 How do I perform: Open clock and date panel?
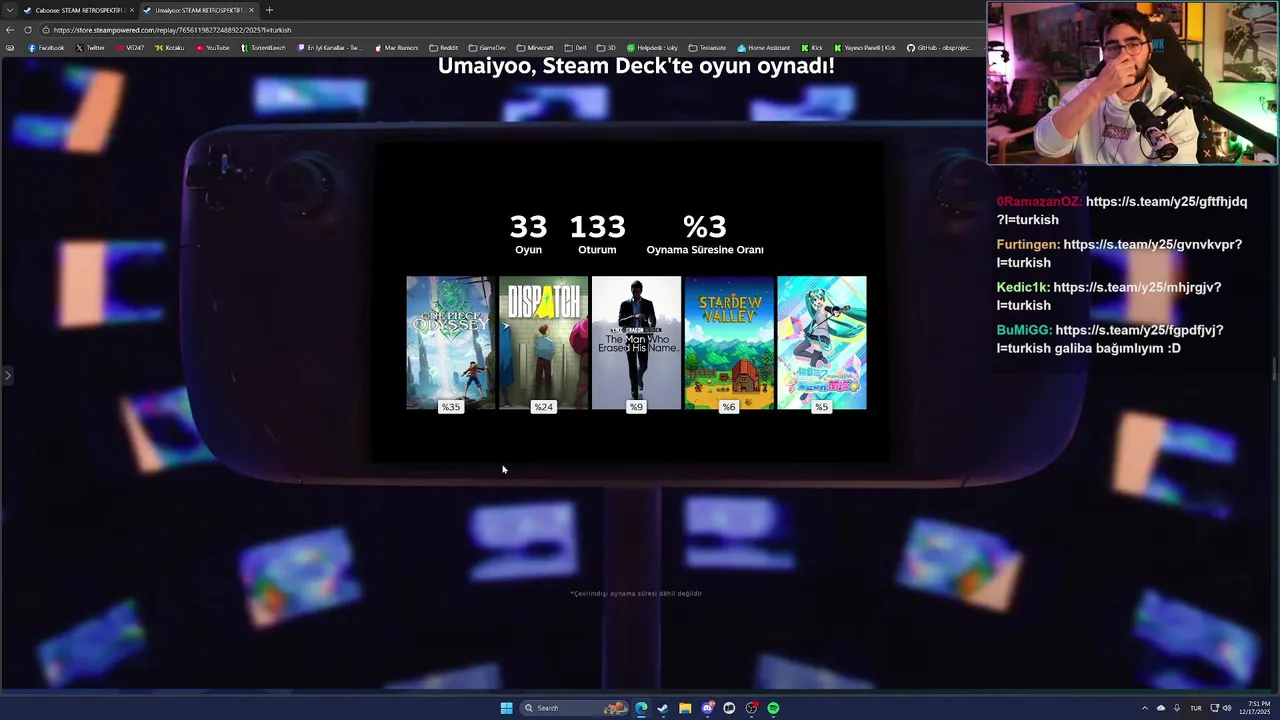pos(1255,708)
